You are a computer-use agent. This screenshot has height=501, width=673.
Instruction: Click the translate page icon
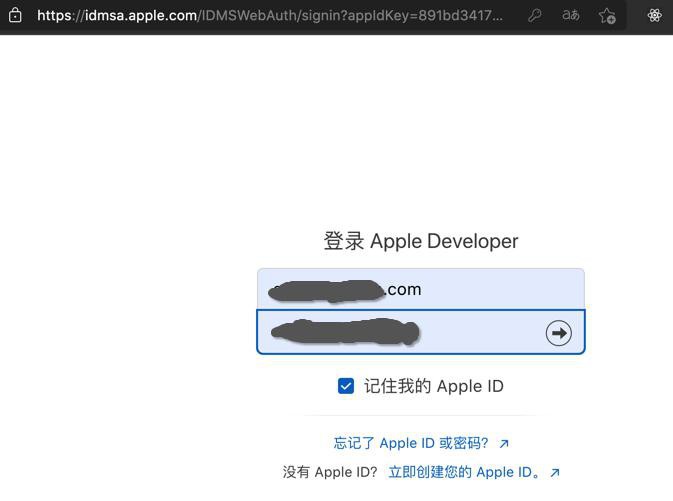571,15
